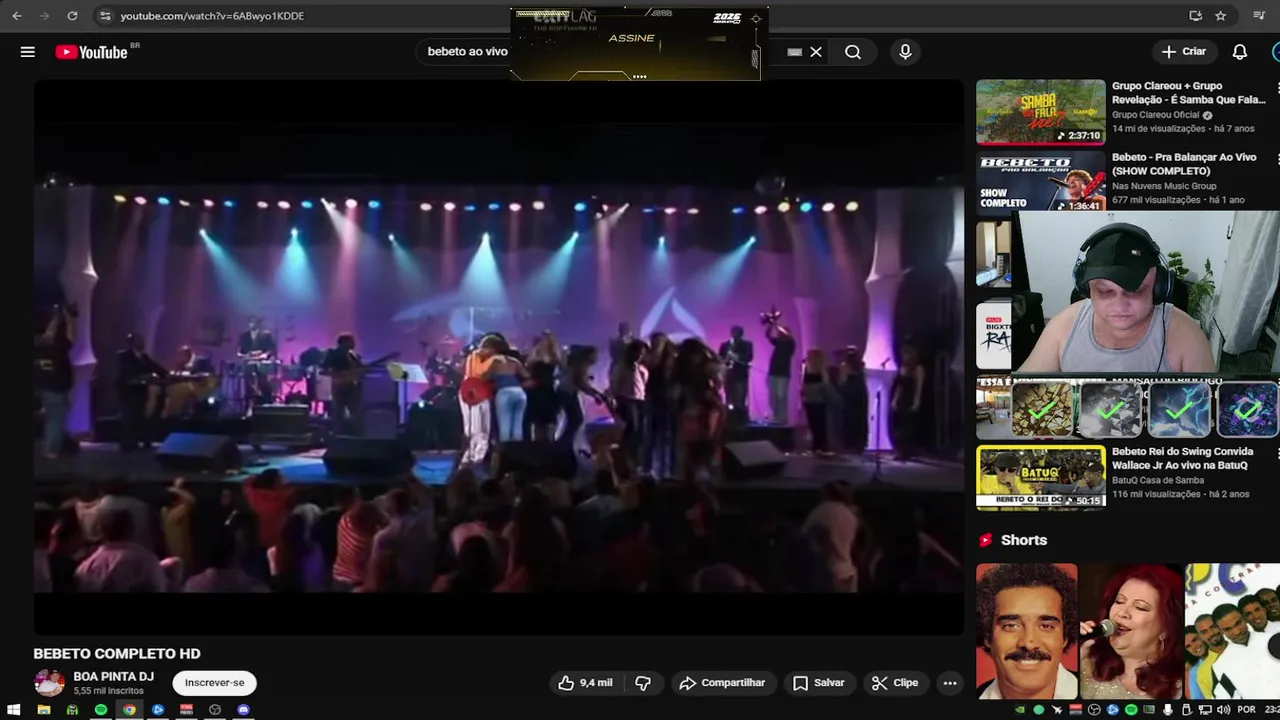Screen dimensions: 1280x720
Task: Open the volume control in tray
Action: [1223, 710]
